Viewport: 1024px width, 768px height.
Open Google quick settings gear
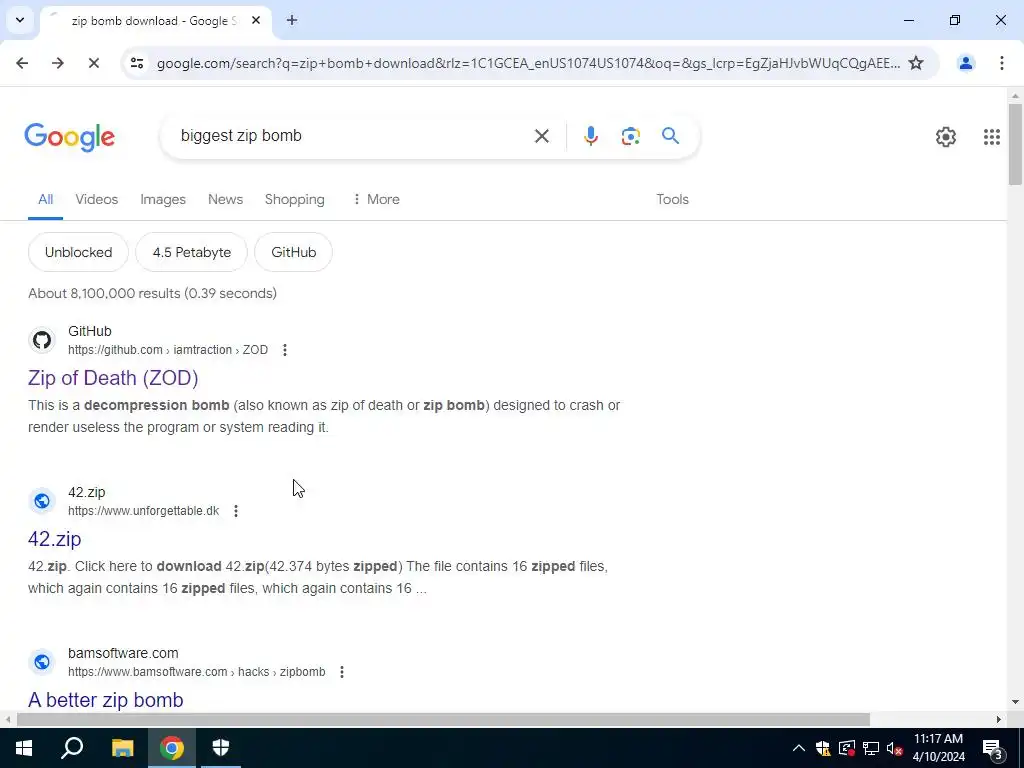pyautogui.click(x=946, y=136)
